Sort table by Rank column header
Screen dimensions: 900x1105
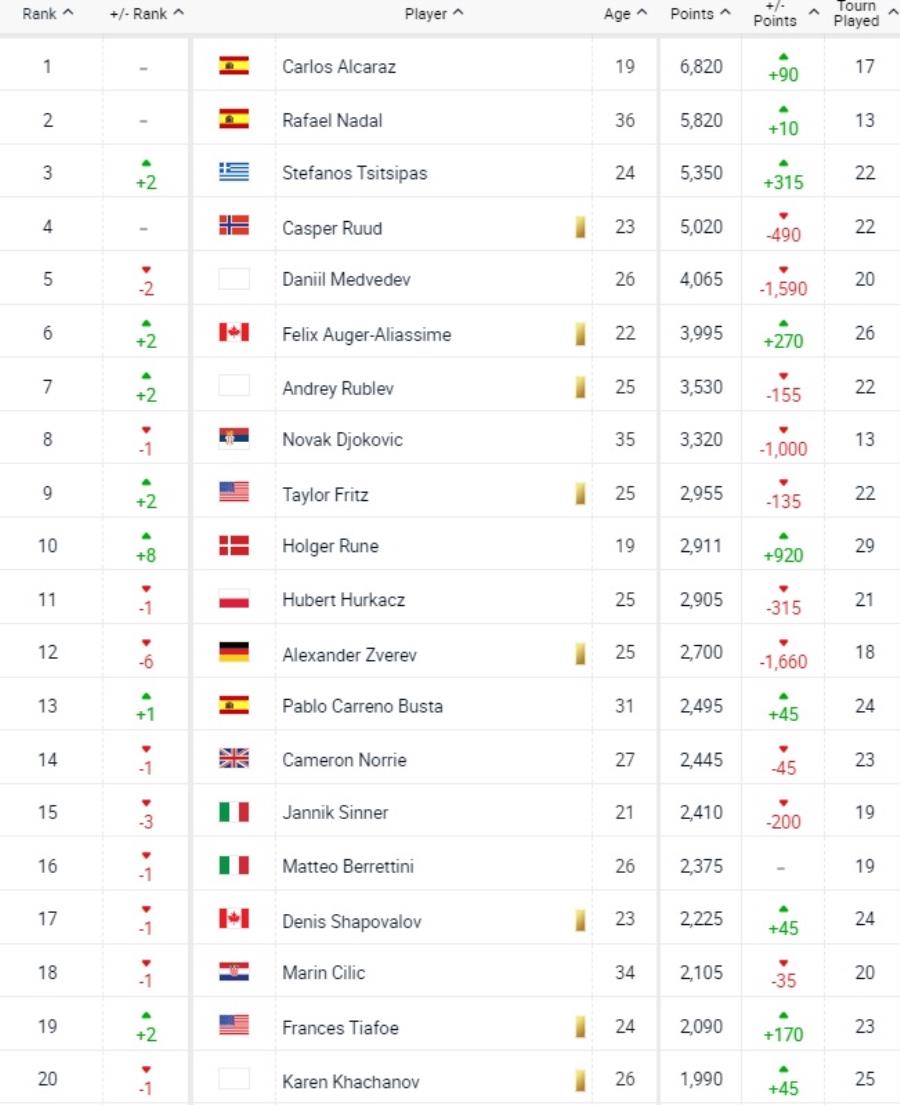click(47, 13)
